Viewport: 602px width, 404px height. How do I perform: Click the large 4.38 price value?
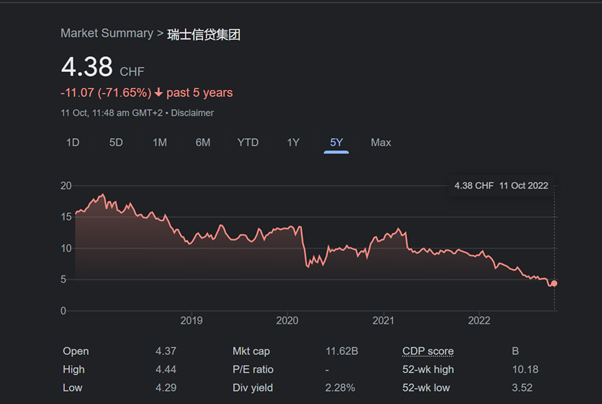point(87,67)
